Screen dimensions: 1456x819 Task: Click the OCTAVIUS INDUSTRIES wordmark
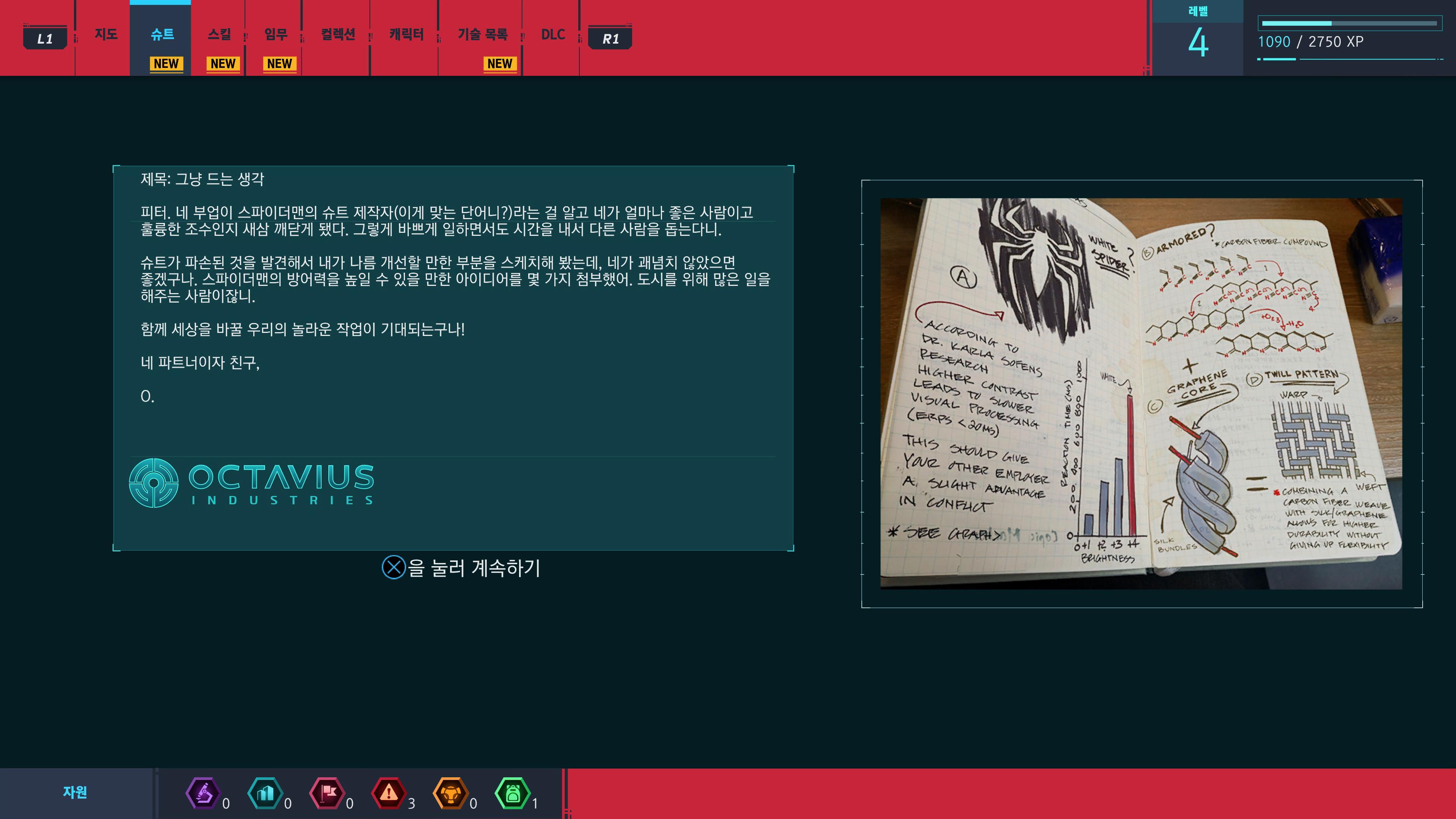[x=281, y=484]
